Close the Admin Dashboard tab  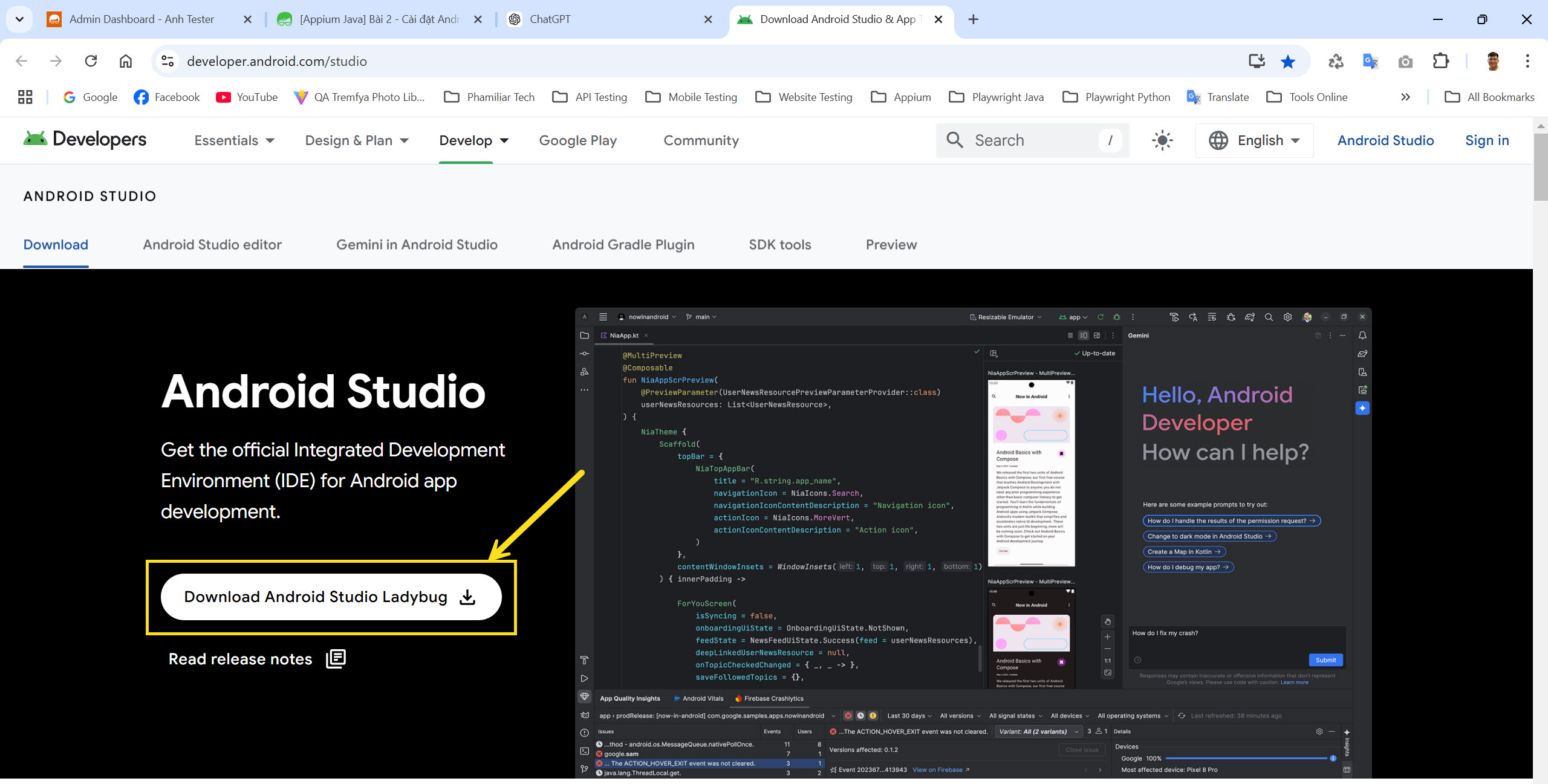click(x=247, y=19)
